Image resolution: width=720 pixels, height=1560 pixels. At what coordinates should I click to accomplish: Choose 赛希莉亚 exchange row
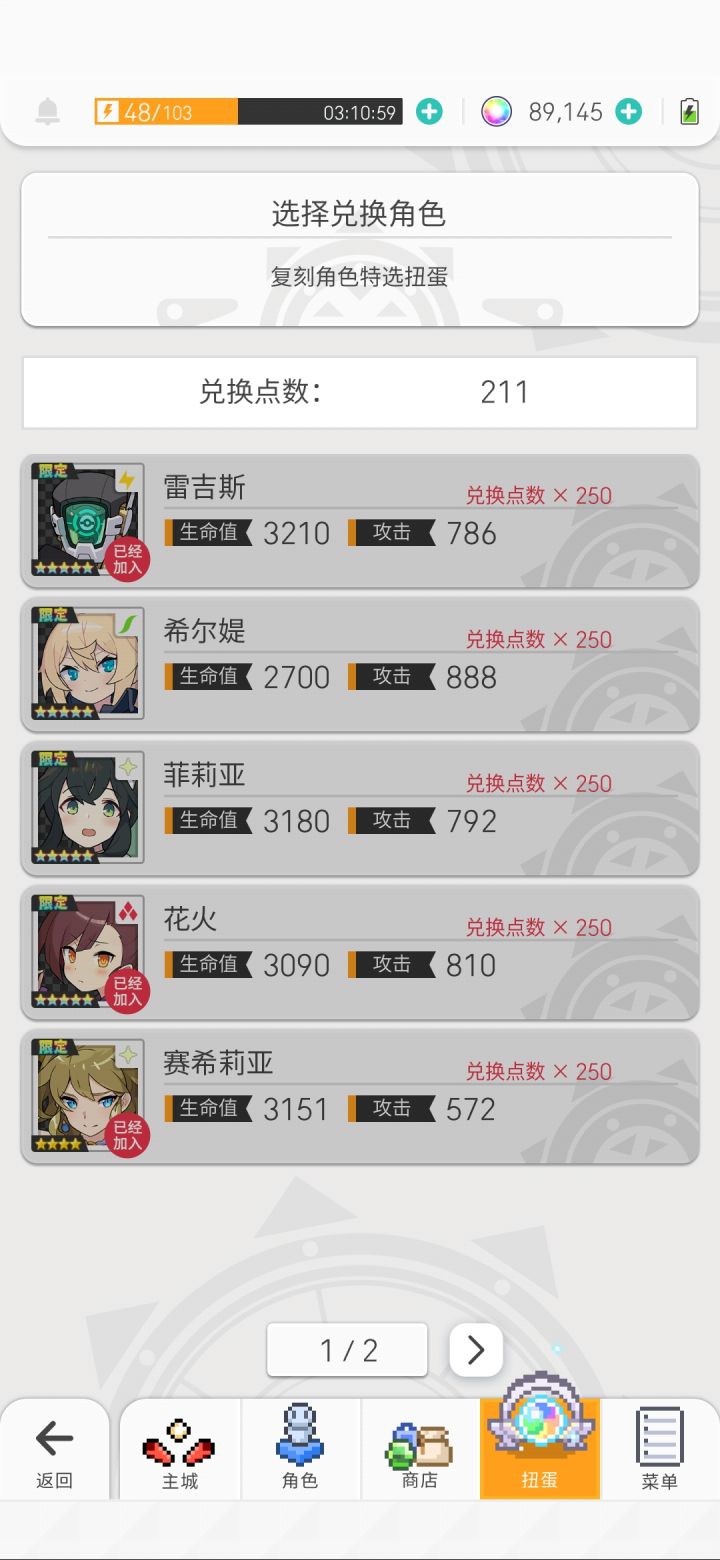360,1096
